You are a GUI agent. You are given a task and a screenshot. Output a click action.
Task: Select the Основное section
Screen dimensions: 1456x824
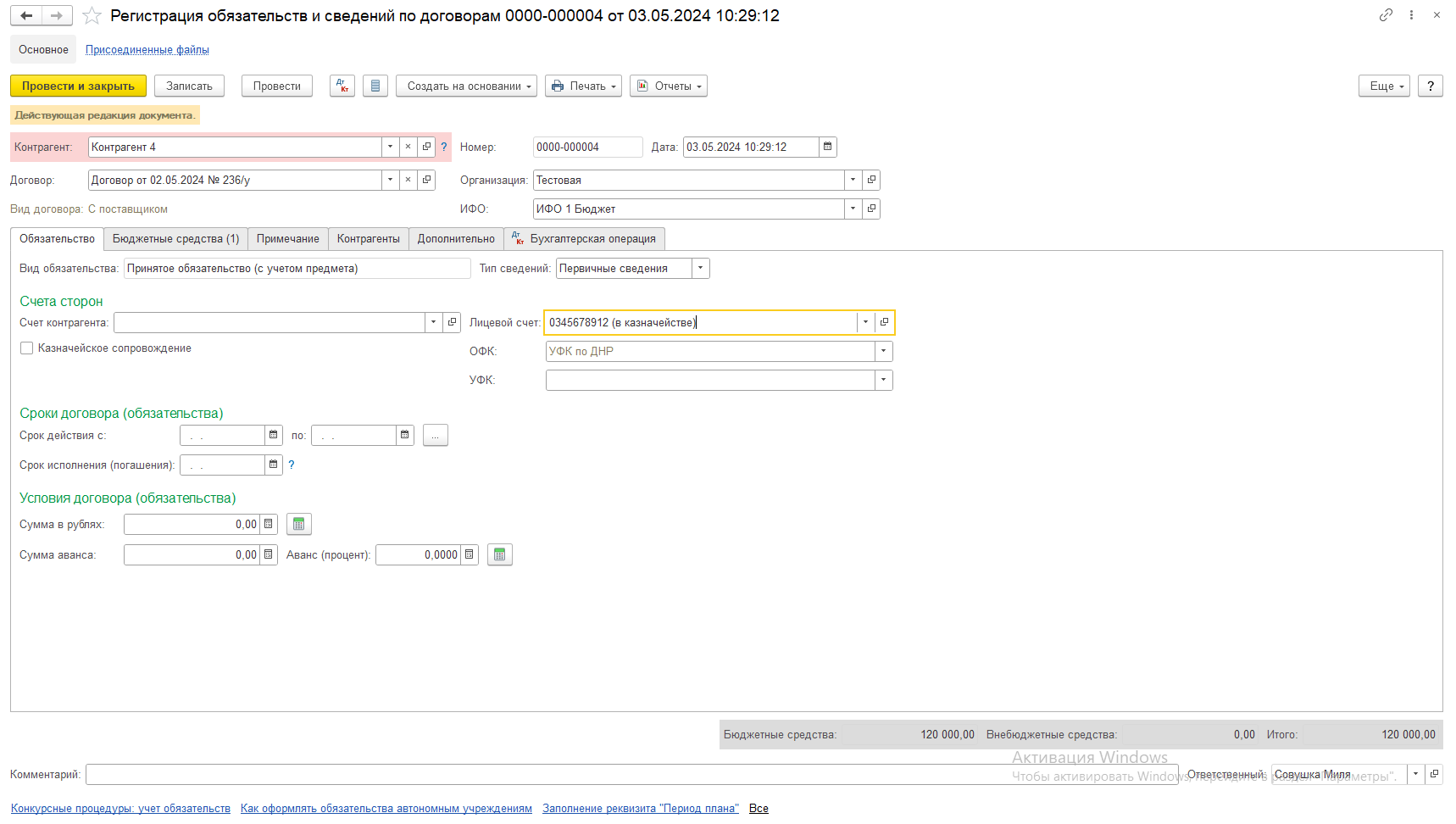pos(43,49)
